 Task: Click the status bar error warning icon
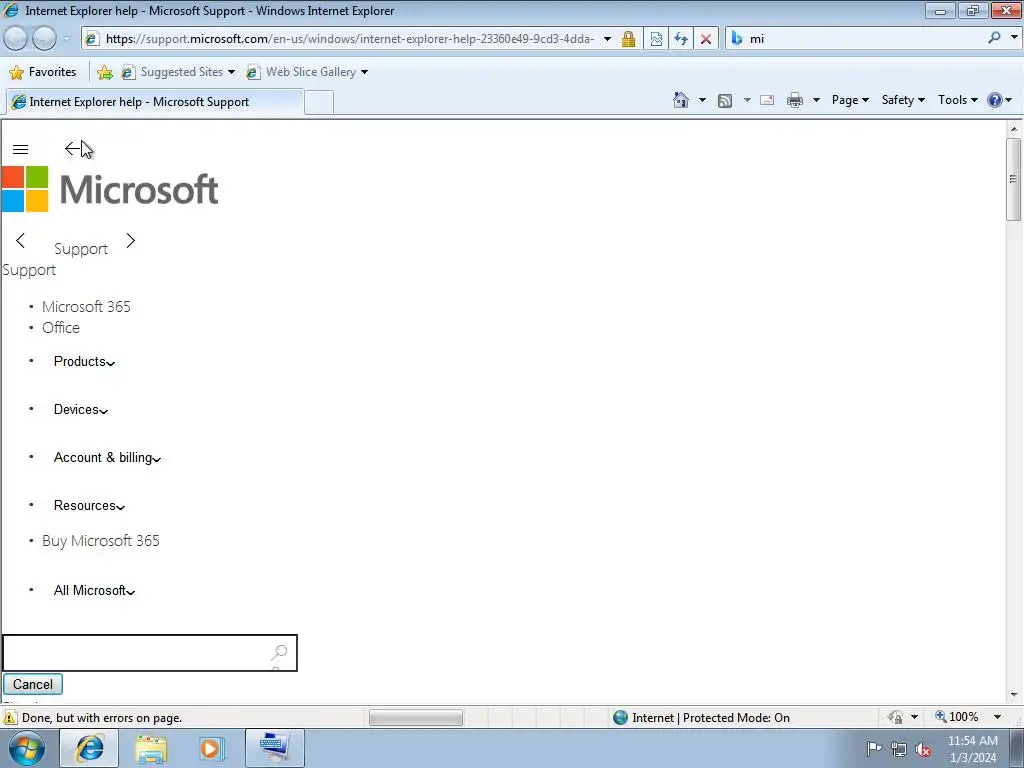point(10,718)
